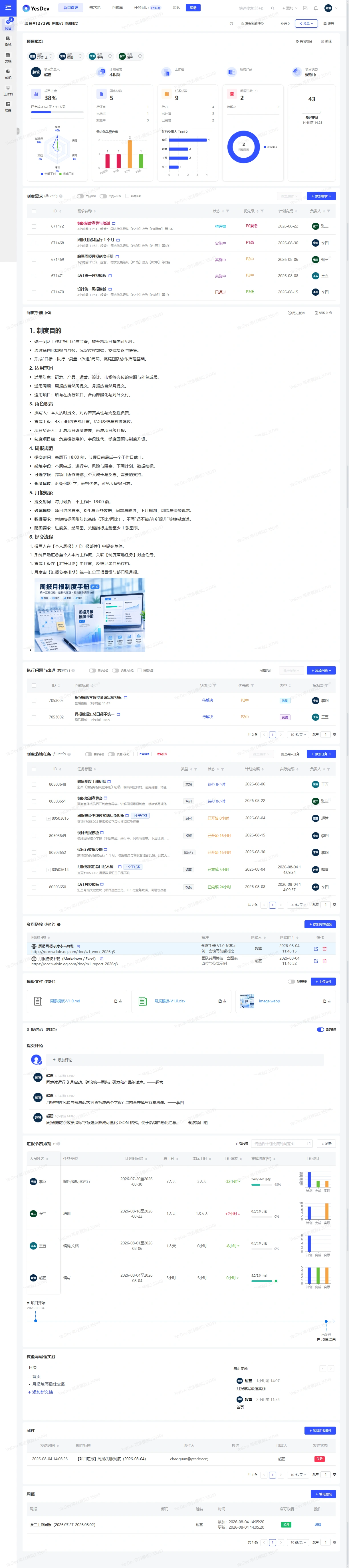The image size is (349, 1568).
Task: Open the 文档 sidebar icon
Action: 8,57
